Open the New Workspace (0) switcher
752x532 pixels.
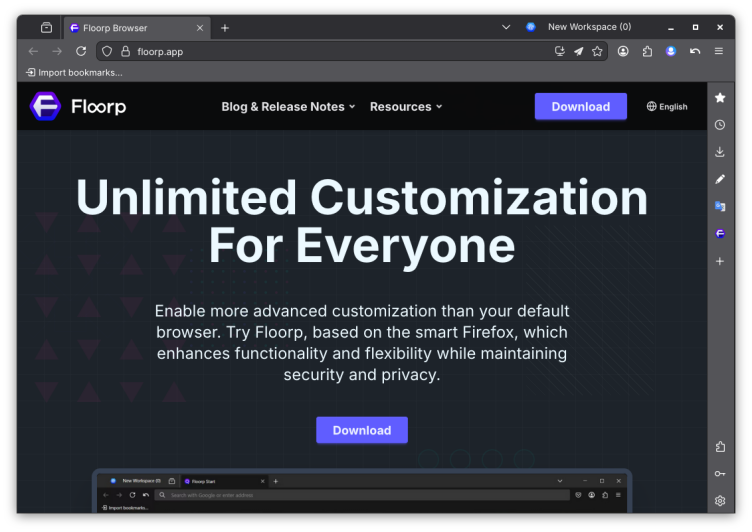coord(589,27)
